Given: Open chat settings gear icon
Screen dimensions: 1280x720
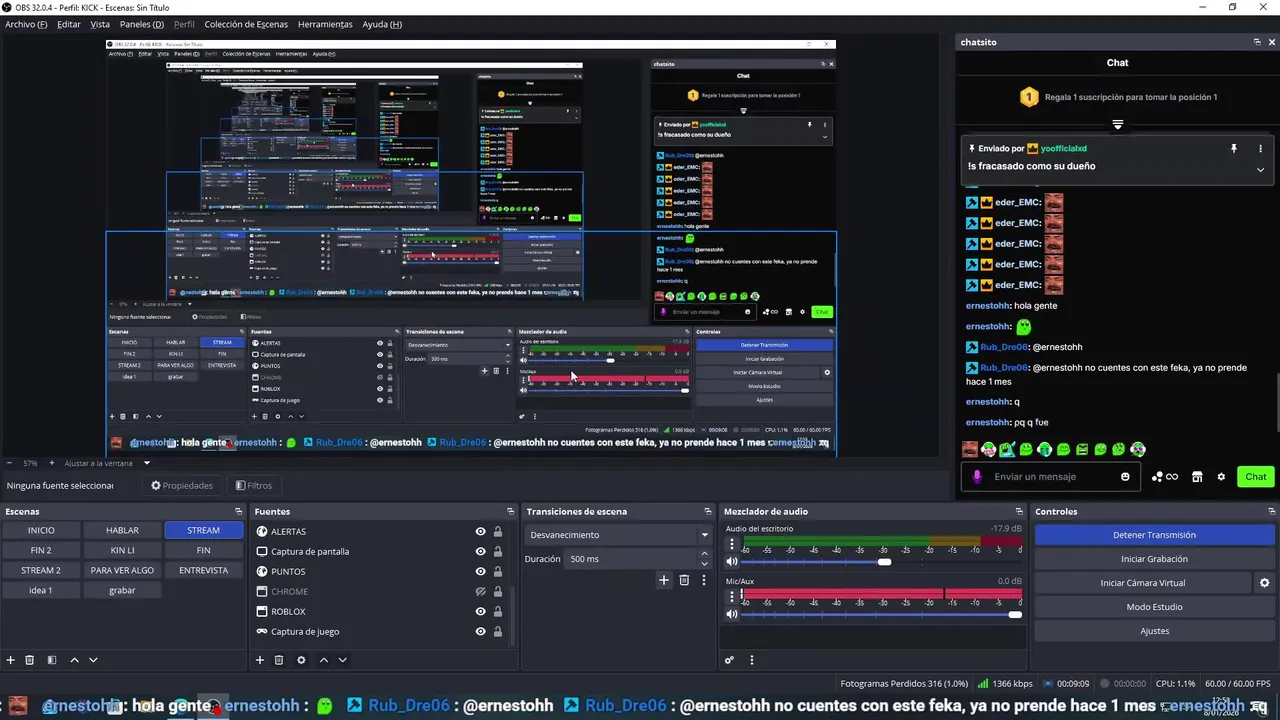Looking at the screenshot, I should [1221, 477].
